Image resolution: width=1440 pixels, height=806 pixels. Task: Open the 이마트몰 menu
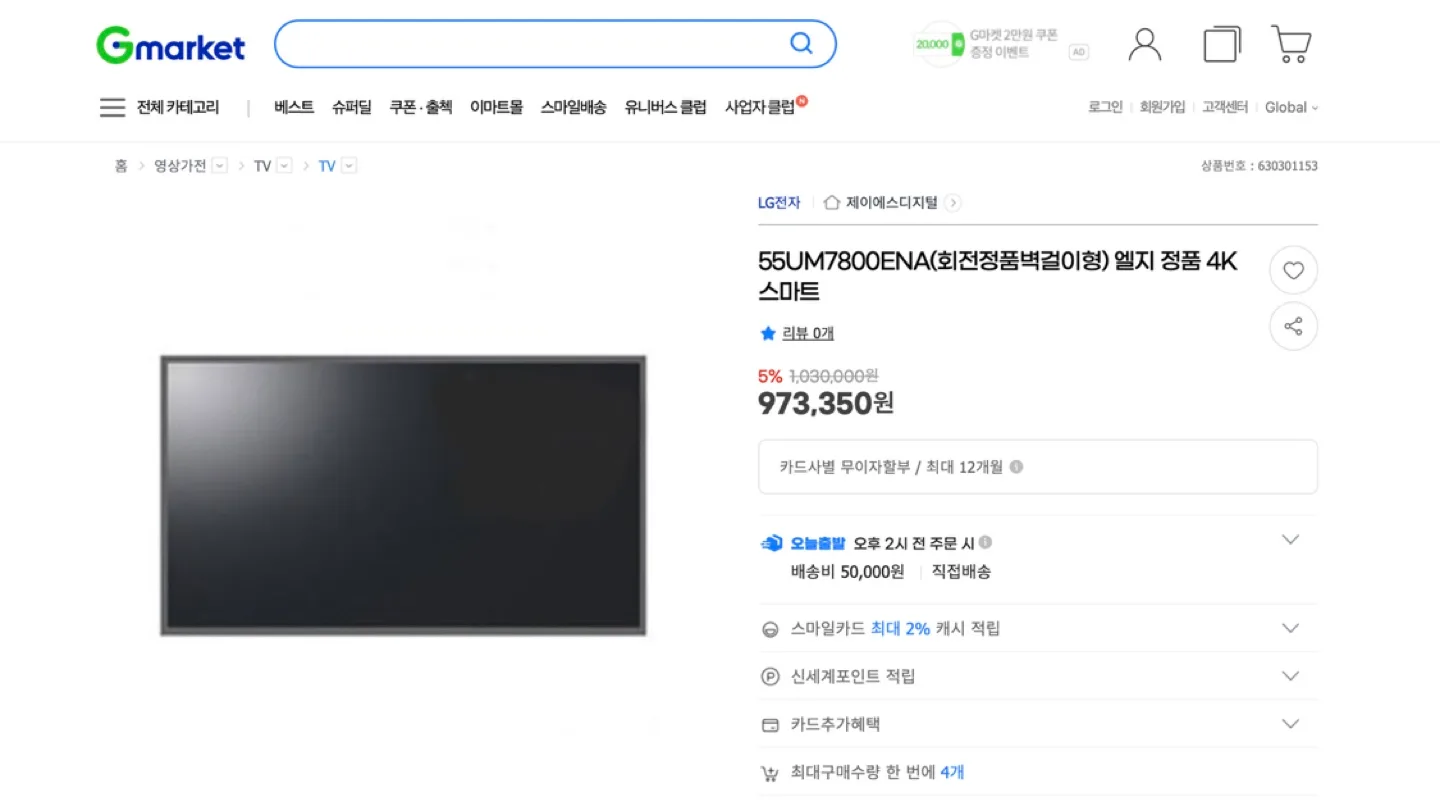pos(496,107)
